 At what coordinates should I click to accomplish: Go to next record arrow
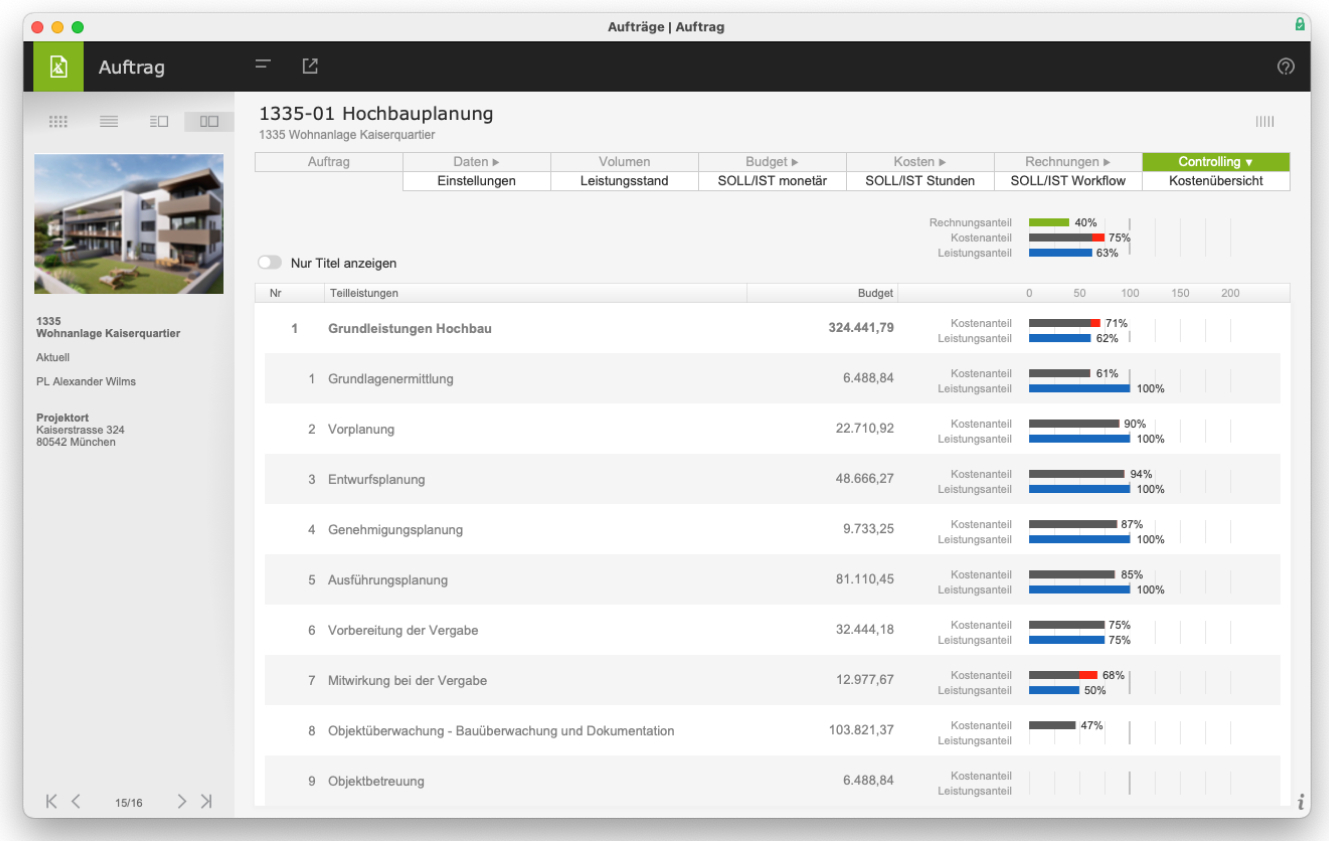[x=182, y=801]
